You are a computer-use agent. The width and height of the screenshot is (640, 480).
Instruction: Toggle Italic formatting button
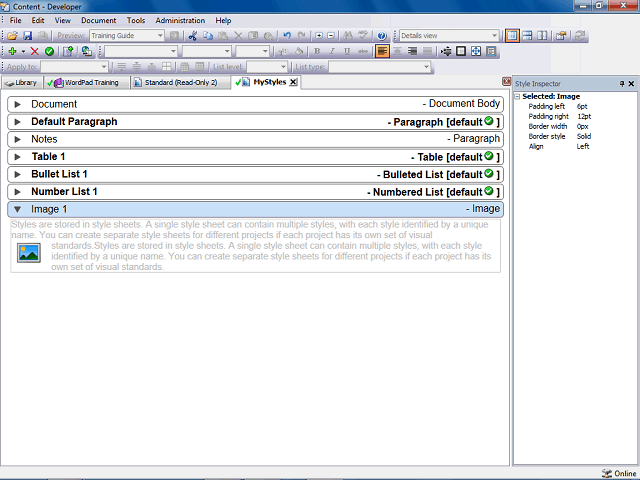(x=332, y=51)
